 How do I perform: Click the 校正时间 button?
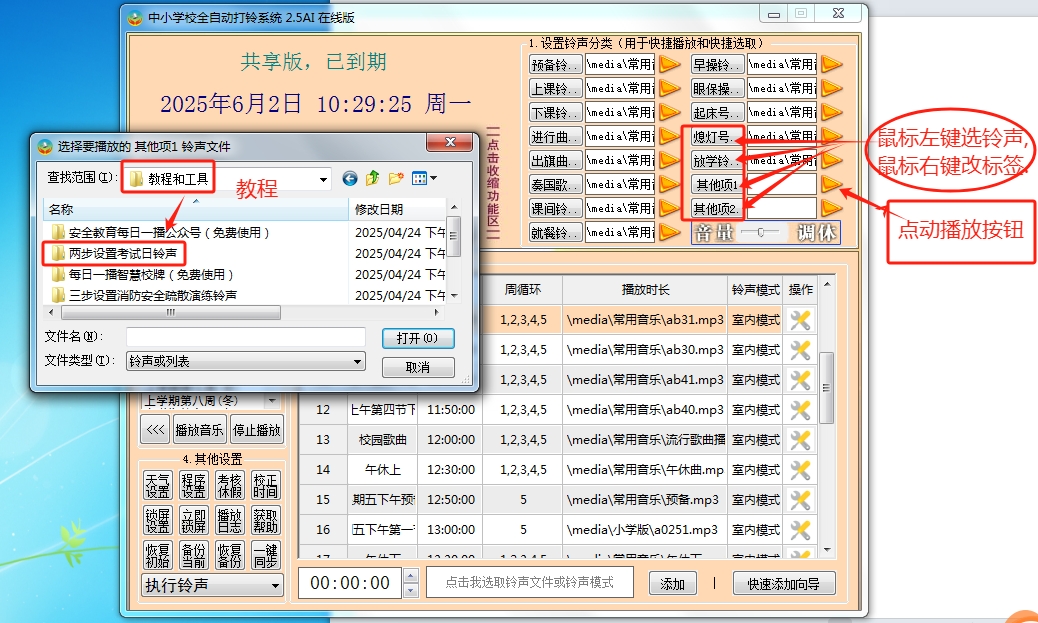(x=266, y=486)
